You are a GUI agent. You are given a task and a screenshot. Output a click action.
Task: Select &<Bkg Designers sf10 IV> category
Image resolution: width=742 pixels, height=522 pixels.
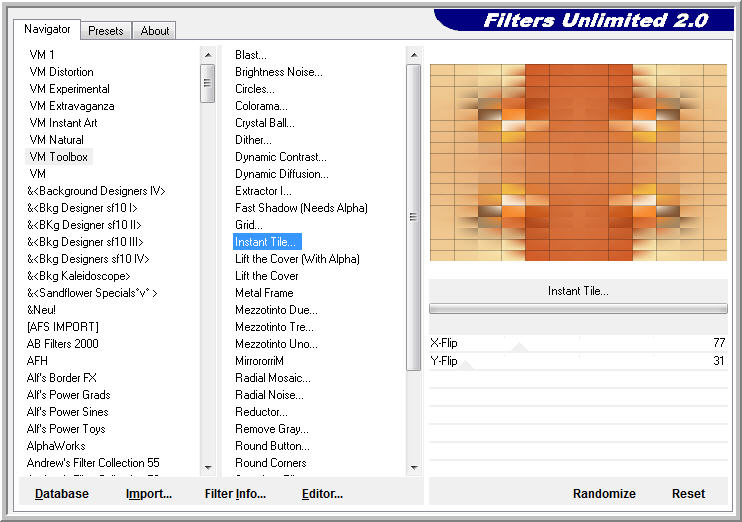(x=88, y=259)
